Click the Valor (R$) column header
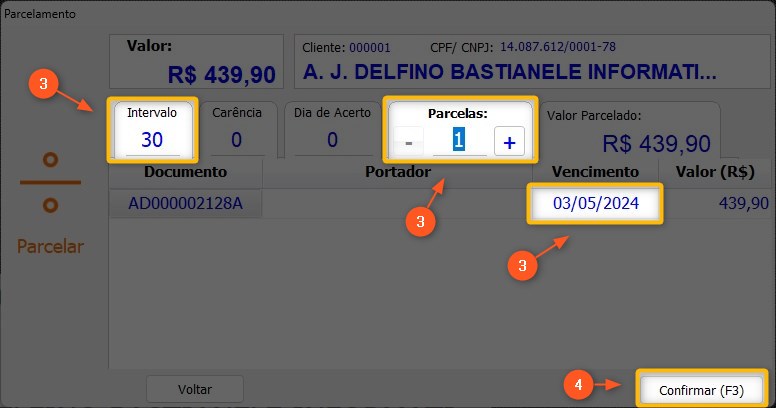 [714, 172]
